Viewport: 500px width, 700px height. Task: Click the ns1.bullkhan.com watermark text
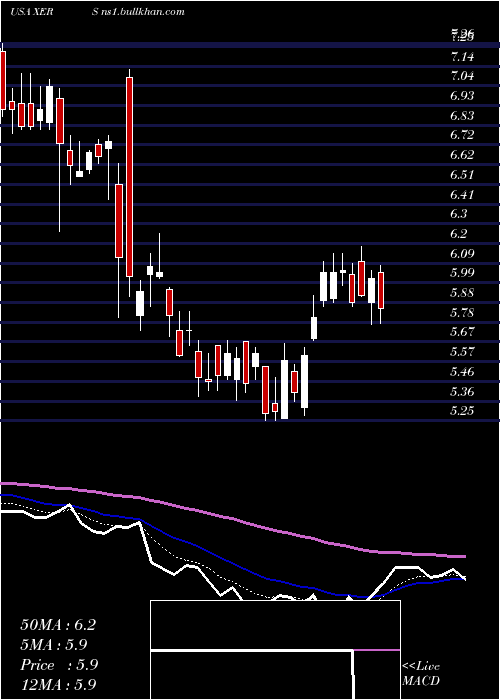click(144, 12)
